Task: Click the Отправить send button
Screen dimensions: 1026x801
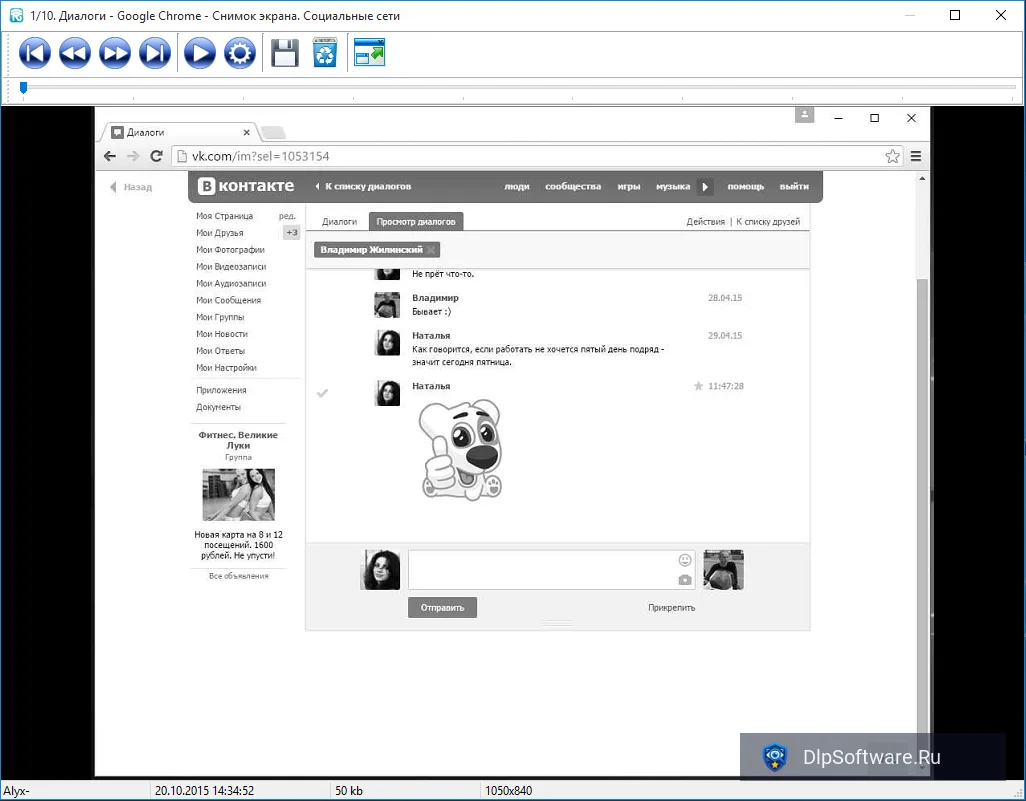Action: (x=442, y=608)
